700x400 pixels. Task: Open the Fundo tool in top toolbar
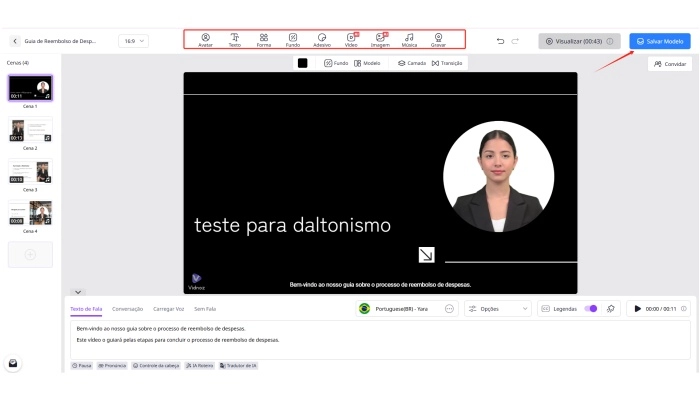tap(293, 40)
